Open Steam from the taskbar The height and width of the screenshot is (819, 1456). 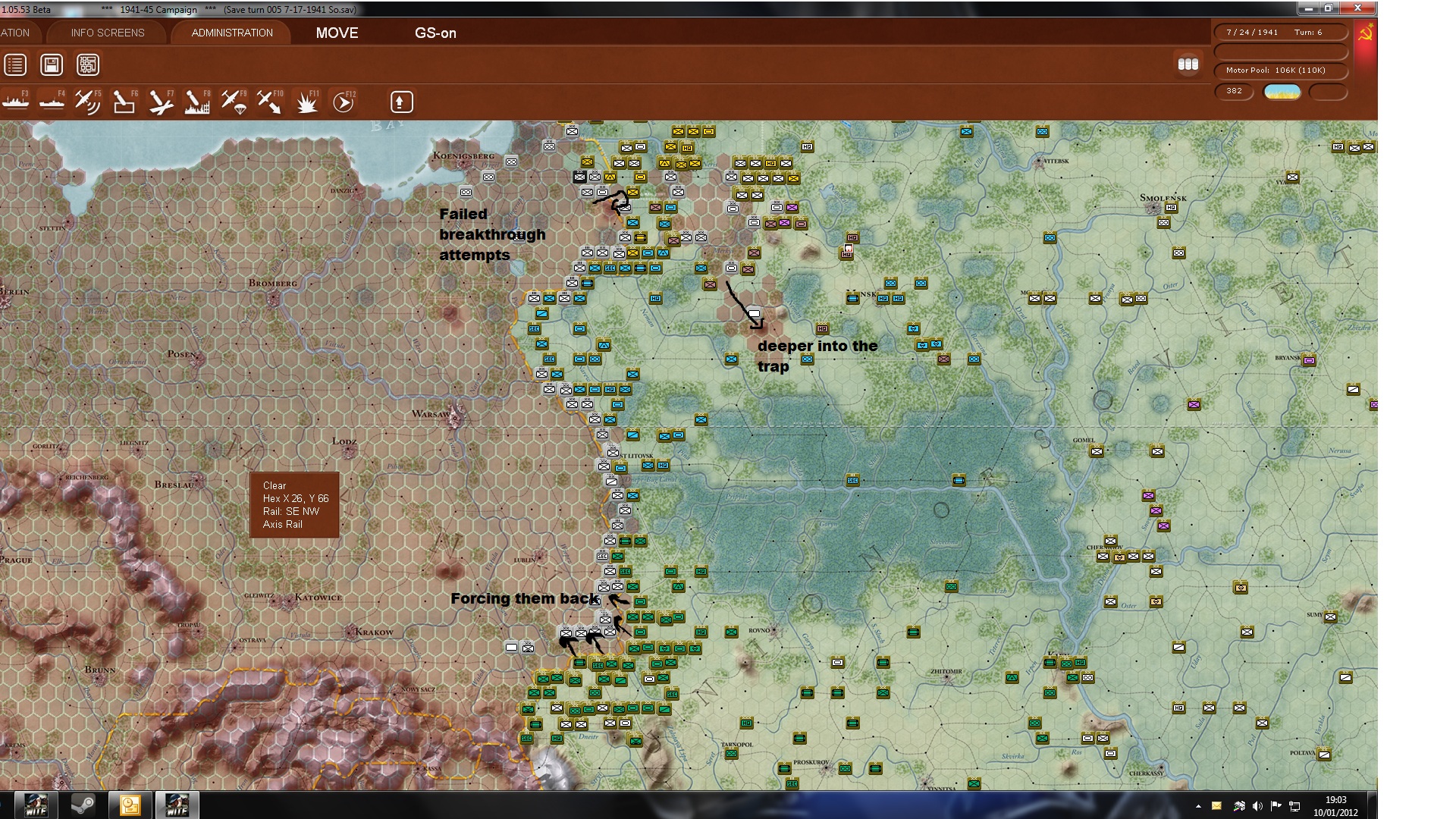[83, 805]
